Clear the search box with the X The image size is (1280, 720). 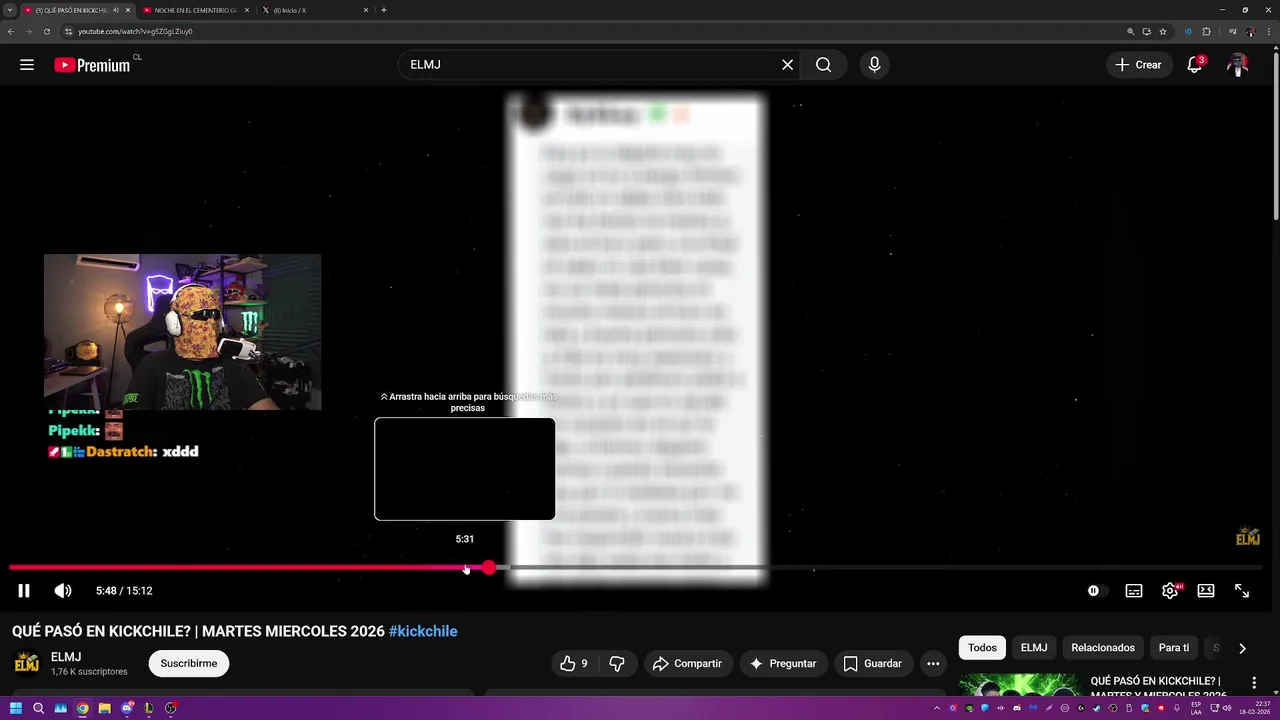coord(787,65)
